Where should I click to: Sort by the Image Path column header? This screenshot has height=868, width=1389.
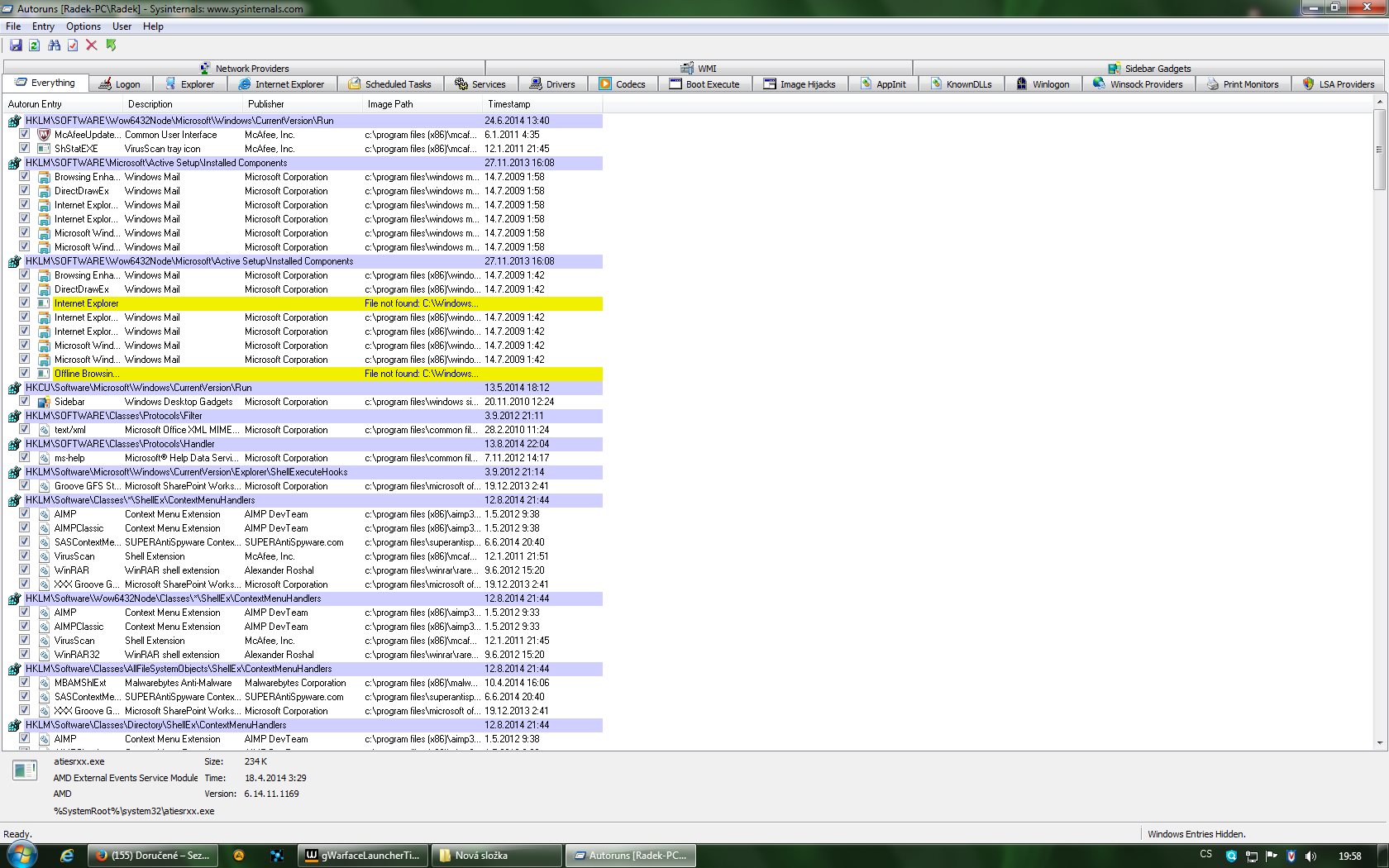422,104
